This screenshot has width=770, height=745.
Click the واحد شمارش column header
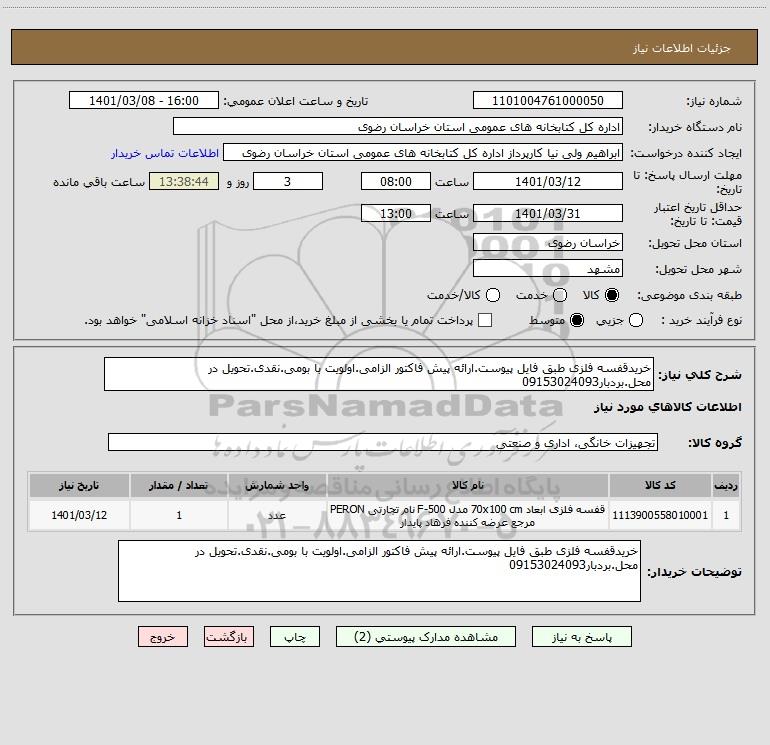click(x=277, y=485)
